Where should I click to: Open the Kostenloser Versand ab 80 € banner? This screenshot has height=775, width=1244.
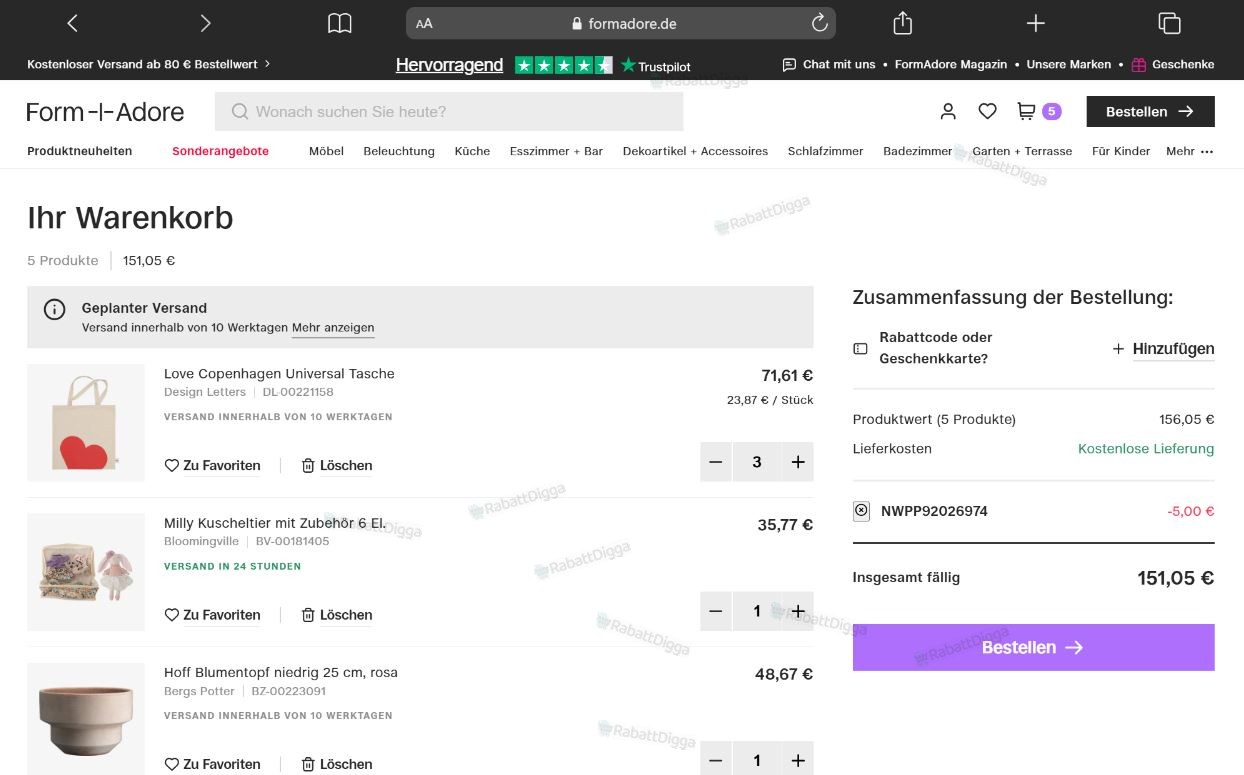click(149, 64)
